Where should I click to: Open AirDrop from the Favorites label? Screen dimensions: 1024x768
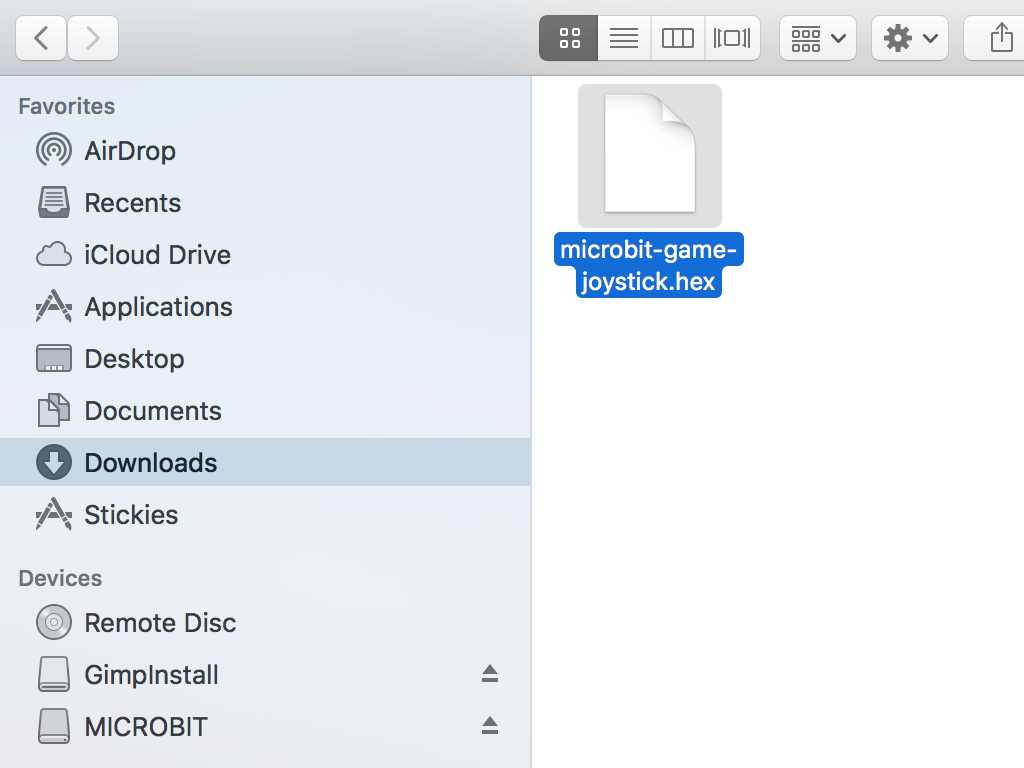(x=130, y=152)
